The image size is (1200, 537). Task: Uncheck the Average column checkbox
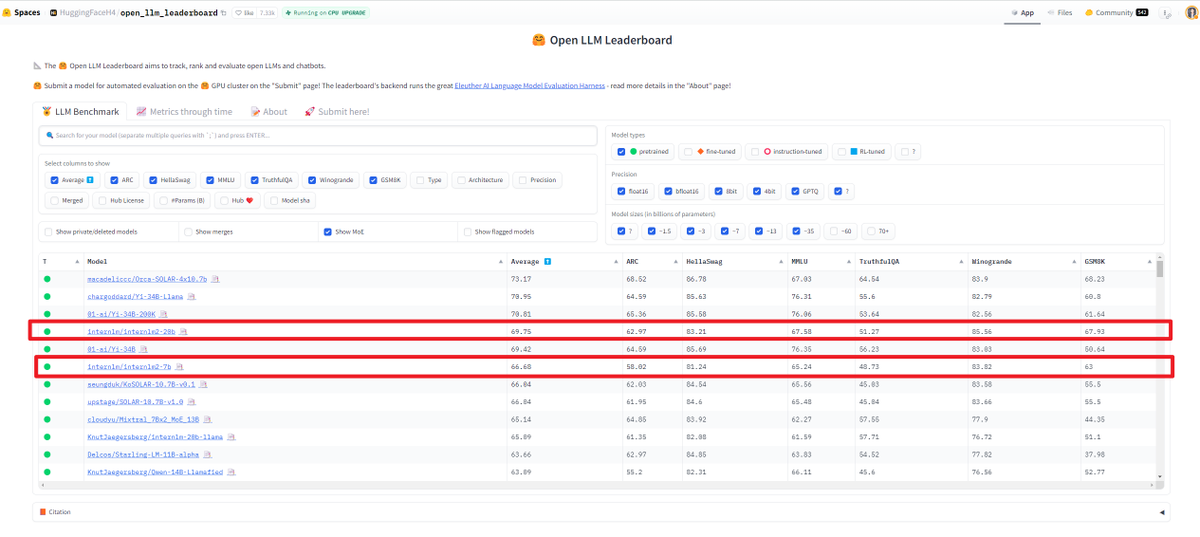[x=54, y=180]
